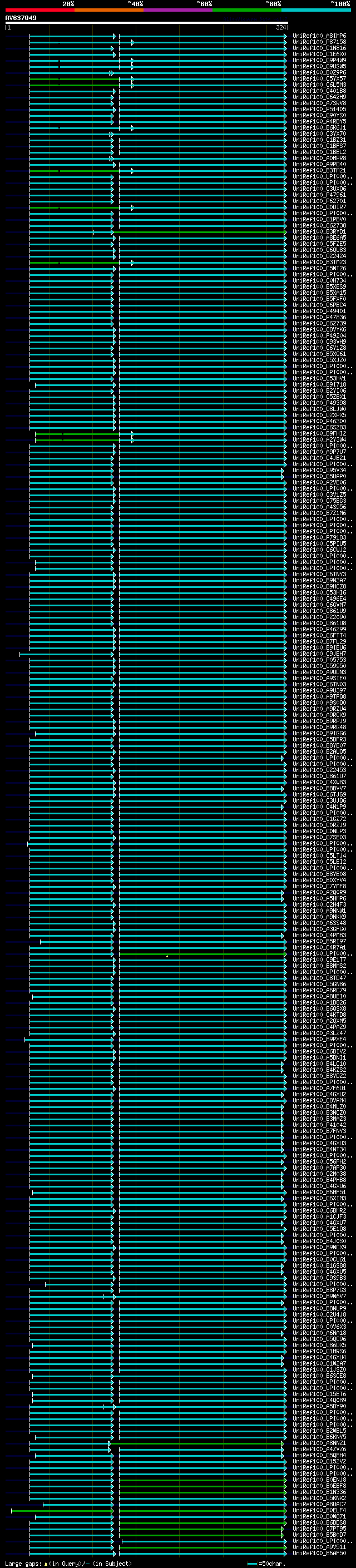The height and width of the screenshot is (1568, 356).
Task: Select the UniRef100_C4JE21 label
Action: click(x=319, y=458)
